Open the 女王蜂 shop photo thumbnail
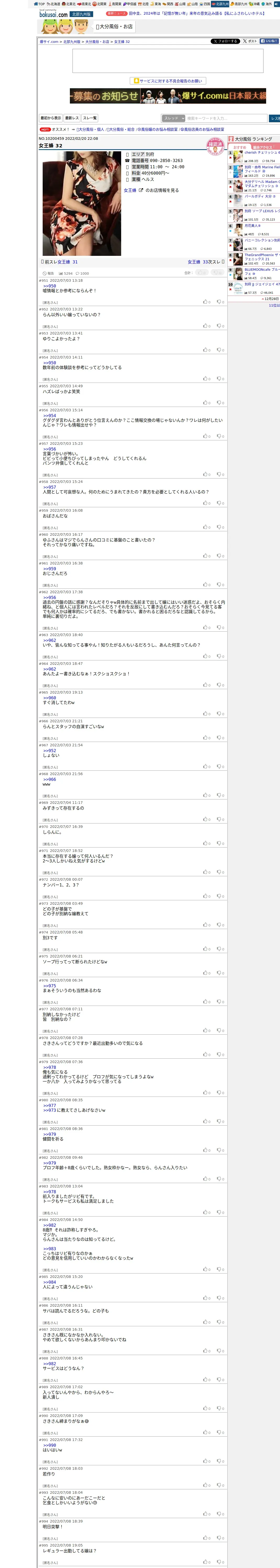 click(82, 204)
